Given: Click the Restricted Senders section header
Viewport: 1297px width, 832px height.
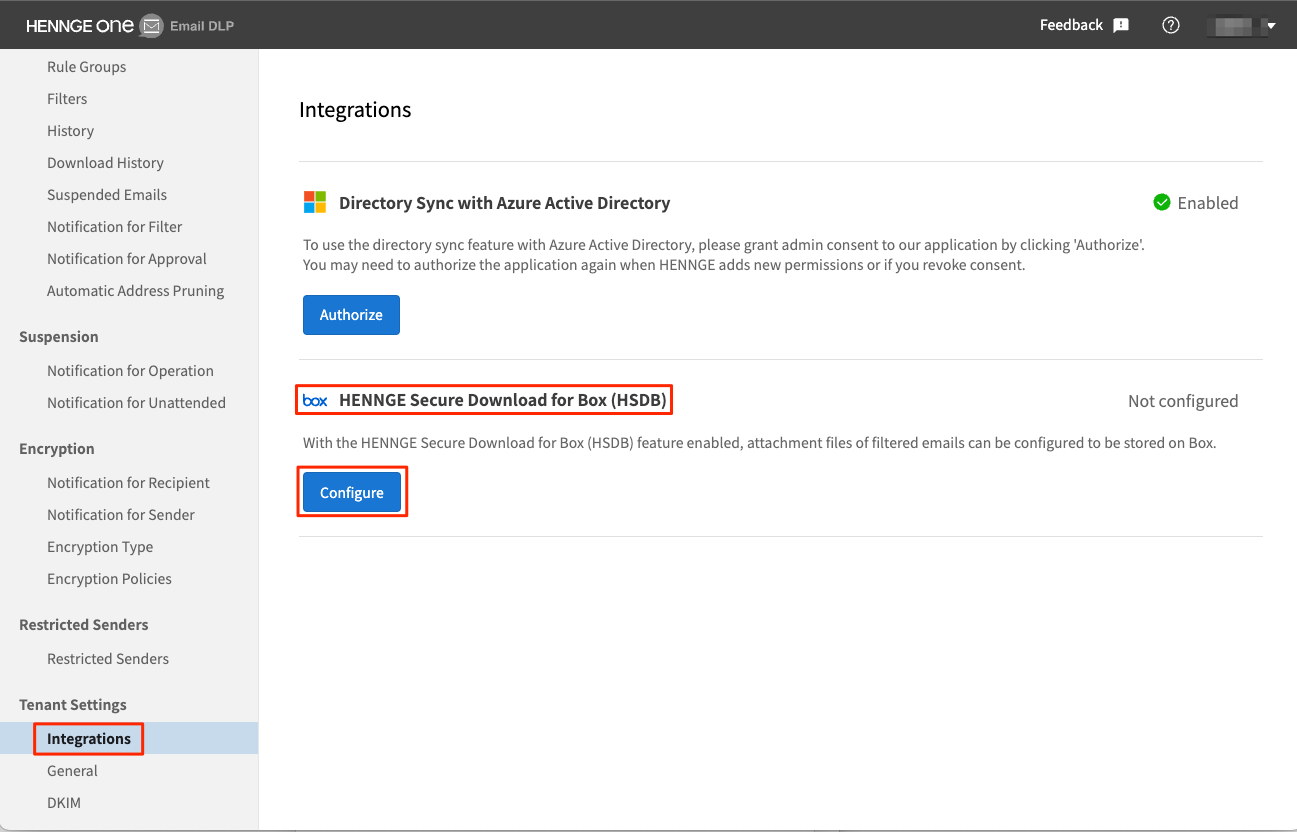Looking at the screenshot, I should (x=84, y=625).
